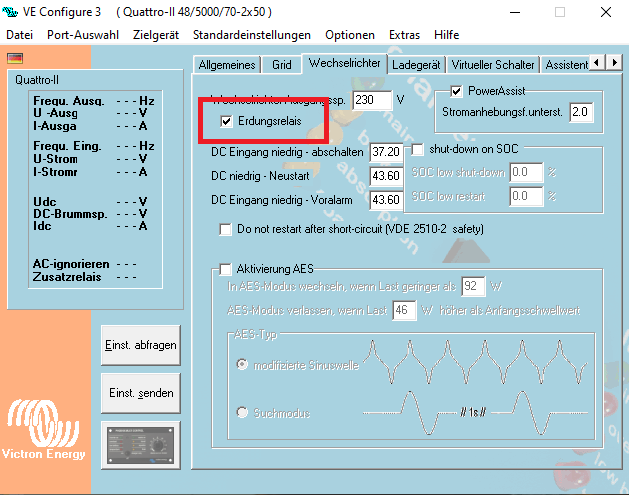Screen dimensions: 629x495
Task: Click the U -Ausg readout
Action: point(90,113)
